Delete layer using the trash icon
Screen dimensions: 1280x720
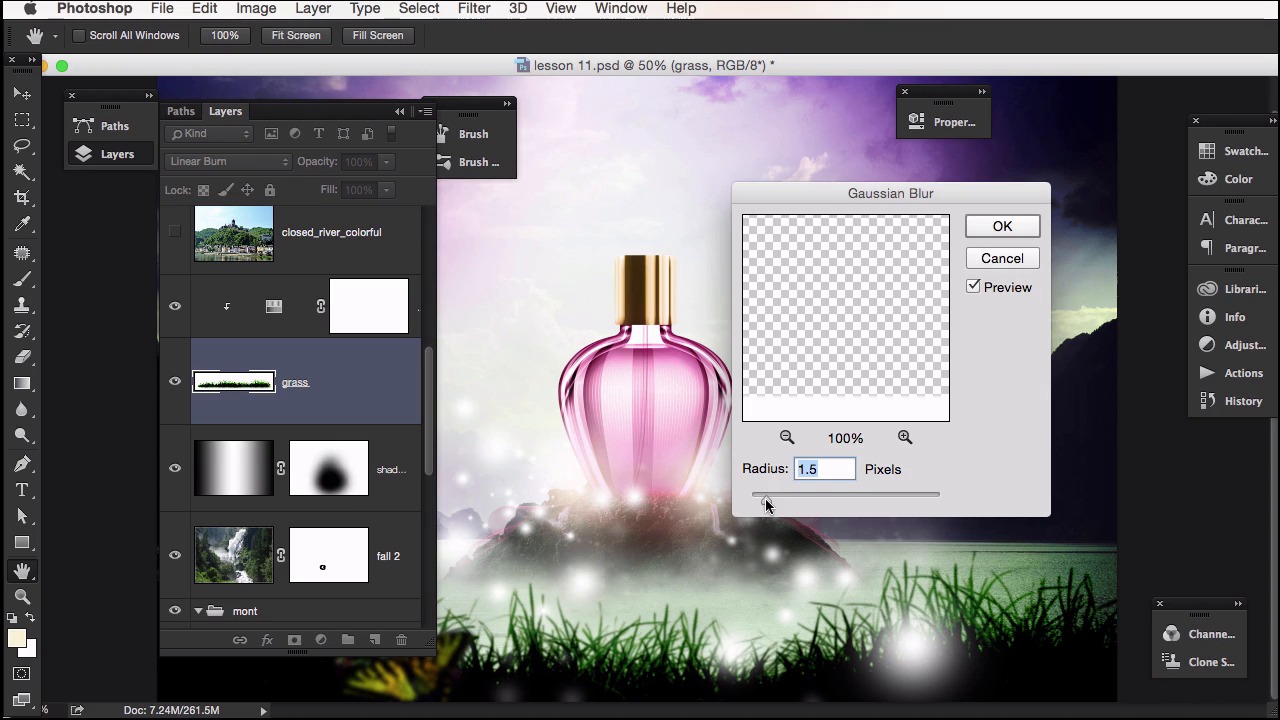point(401,640)
